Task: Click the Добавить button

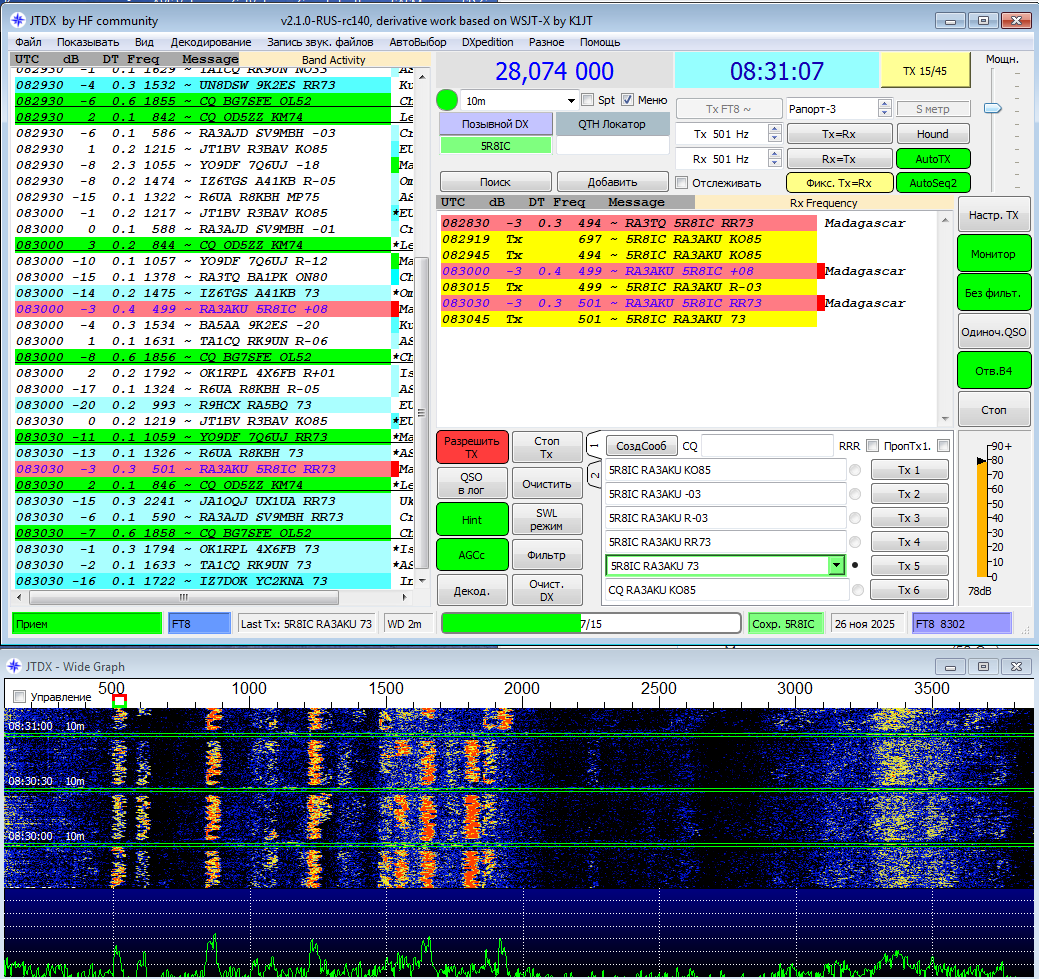Action: pos(612,182)
